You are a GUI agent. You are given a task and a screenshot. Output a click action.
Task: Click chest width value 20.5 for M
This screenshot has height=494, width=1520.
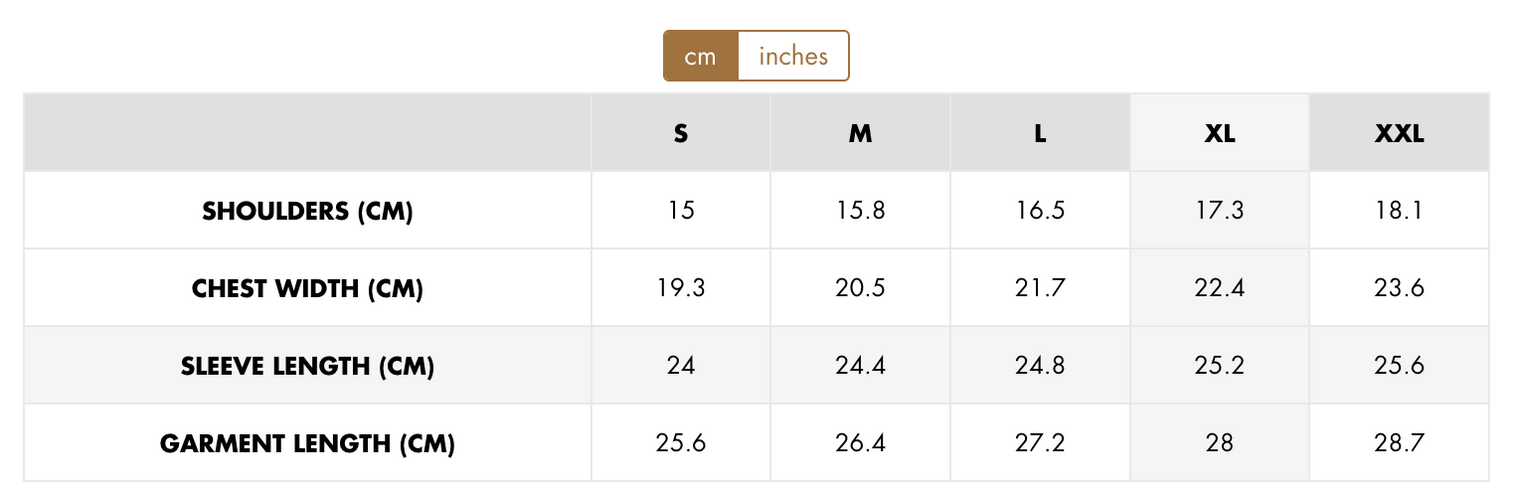[x=860, y=289]
